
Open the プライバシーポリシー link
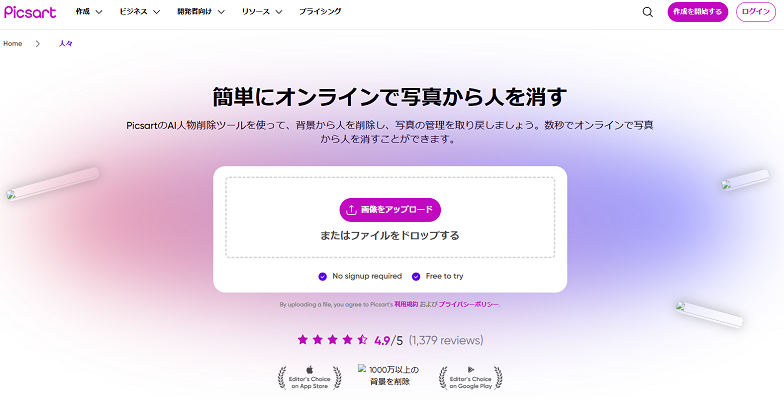click(x=468, y=304)
